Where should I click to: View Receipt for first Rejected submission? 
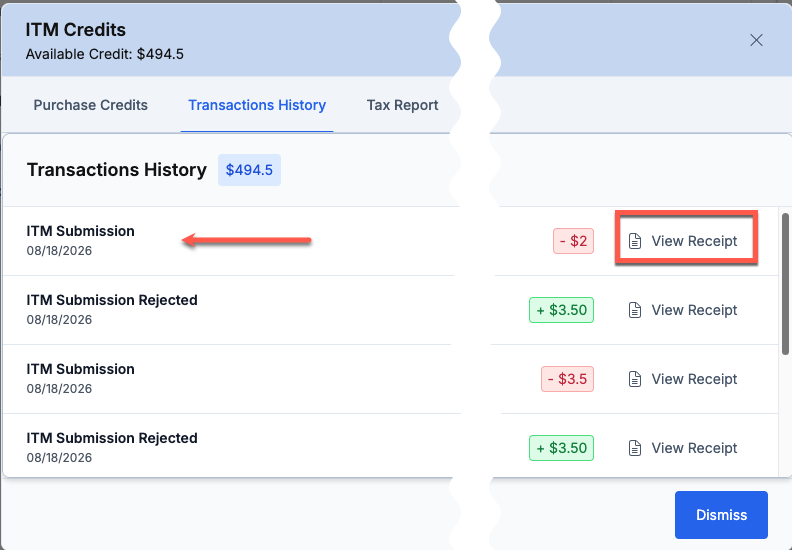683,310
